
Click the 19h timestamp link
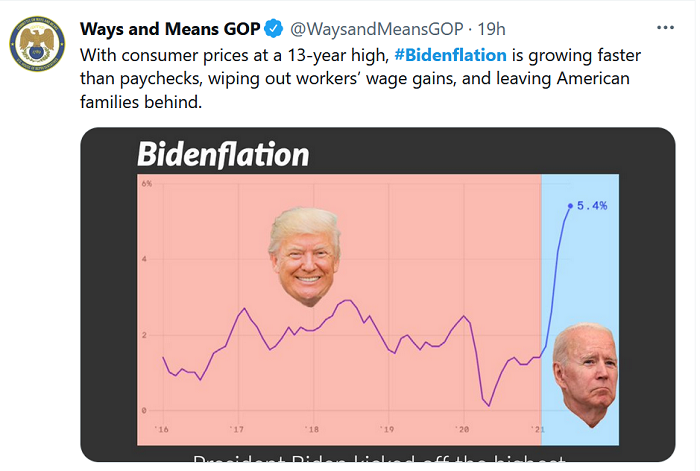[x=492, y=29]
